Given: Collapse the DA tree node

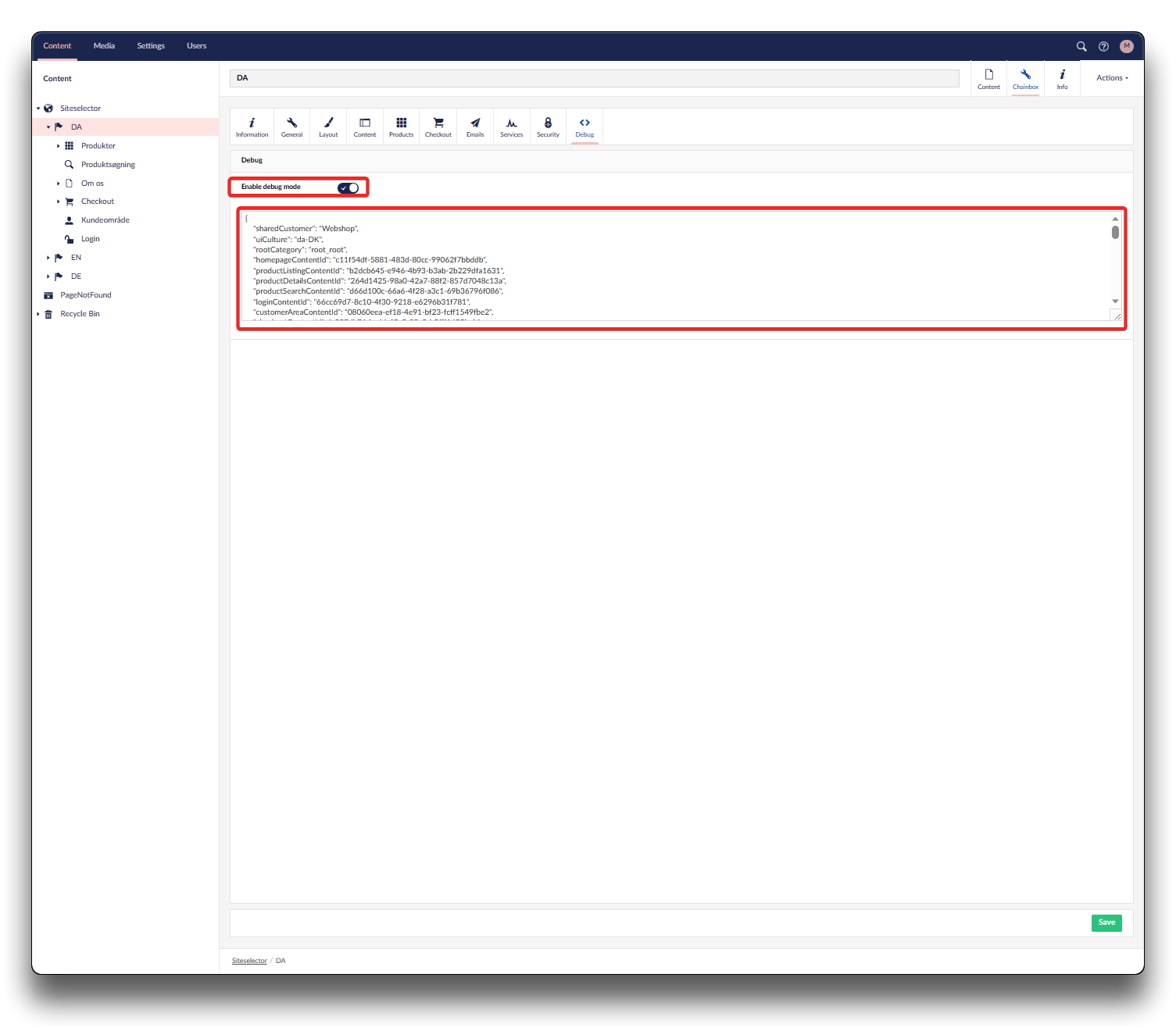Looking at the screenshot, I should 48,127.
